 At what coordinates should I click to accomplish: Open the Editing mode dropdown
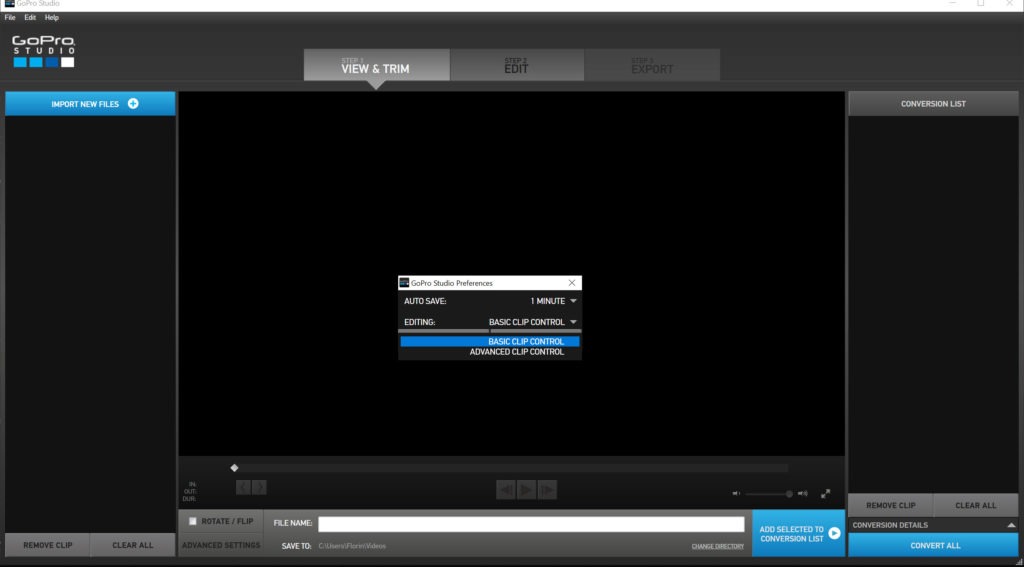coord(533,322)
